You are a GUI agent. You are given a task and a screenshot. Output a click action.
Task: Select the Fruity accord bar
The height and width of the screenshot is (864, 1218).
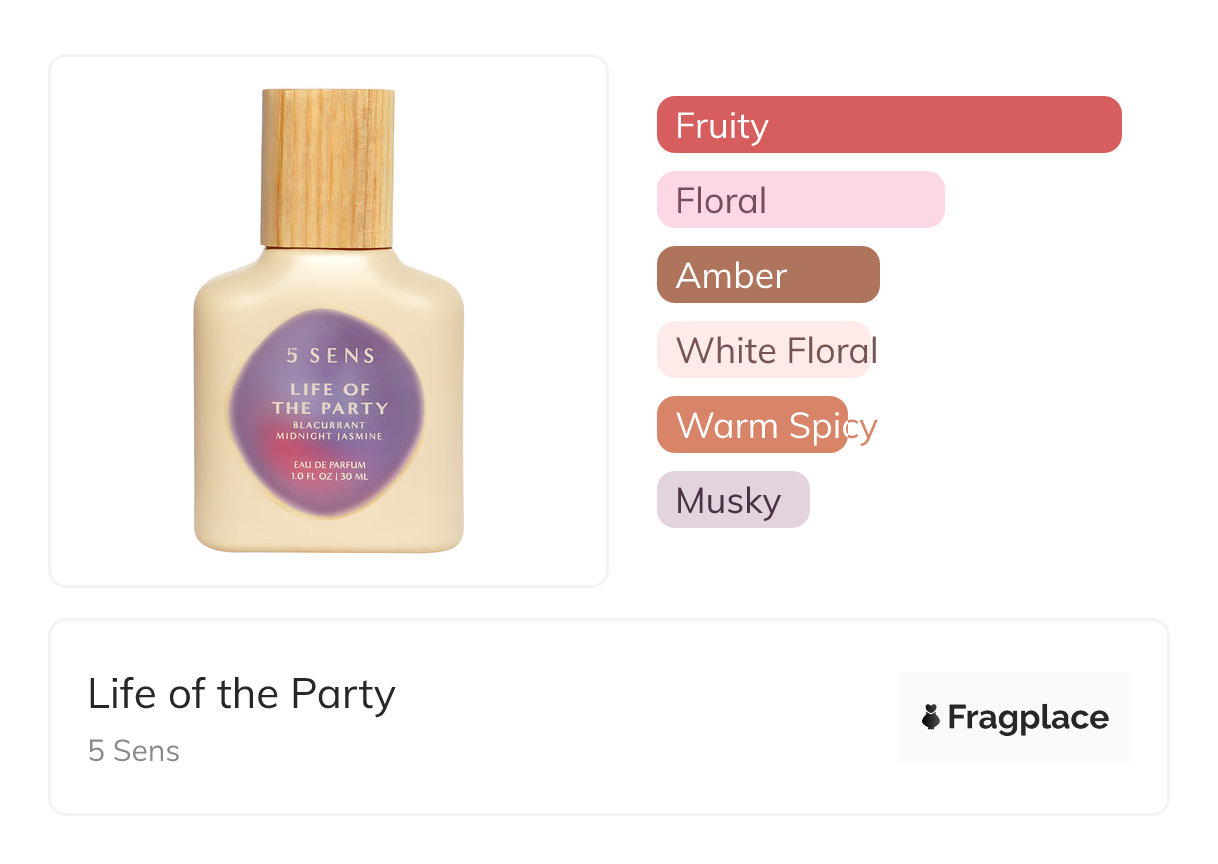[x=889, y=125]
